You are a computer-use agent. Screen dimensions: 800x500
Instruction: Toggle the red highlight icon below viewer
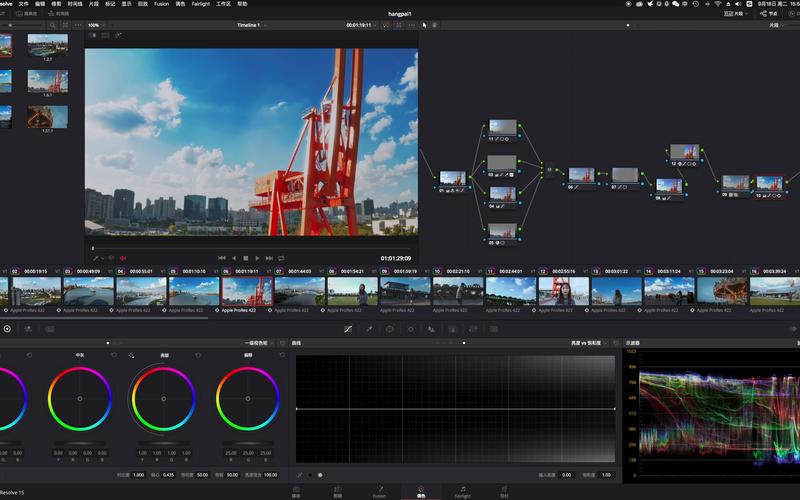coord(122,259)
